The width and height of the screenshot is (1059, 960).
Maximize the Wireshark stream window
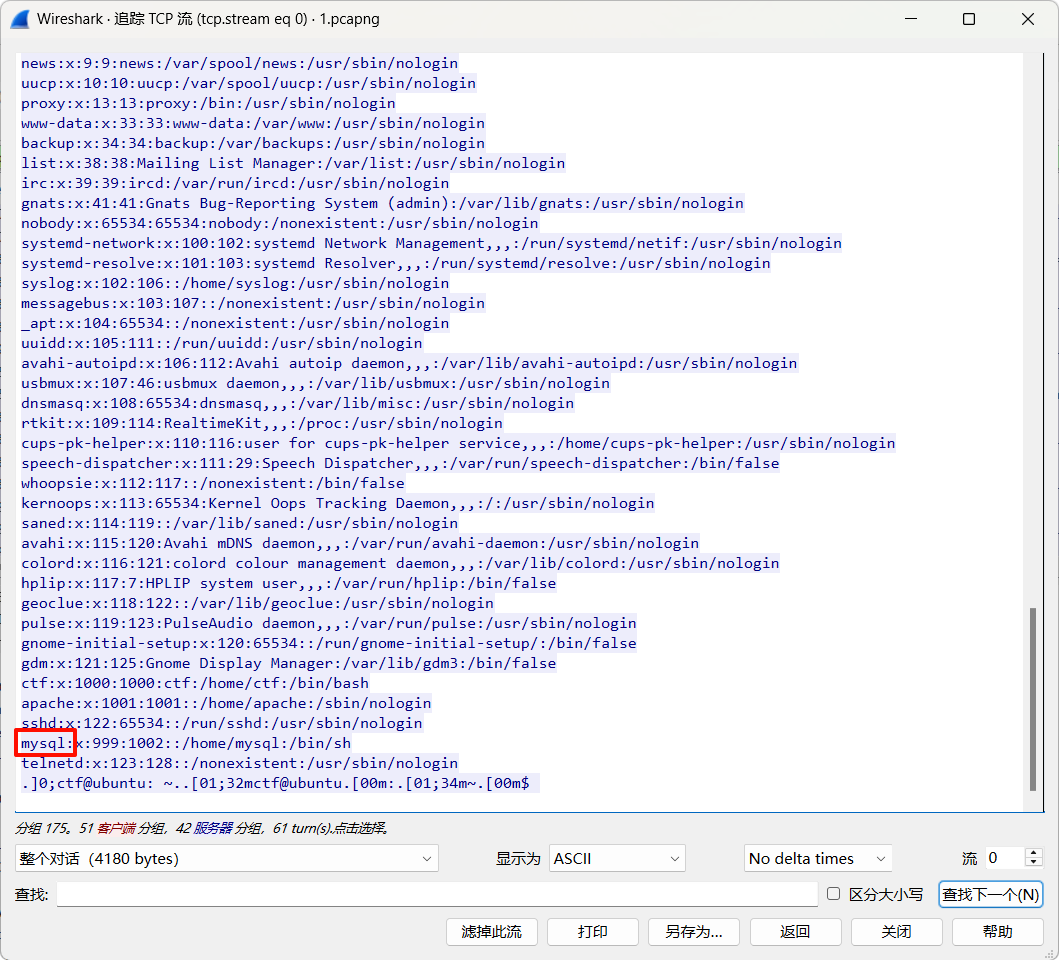pyautogui.click(x=968, y=19)
